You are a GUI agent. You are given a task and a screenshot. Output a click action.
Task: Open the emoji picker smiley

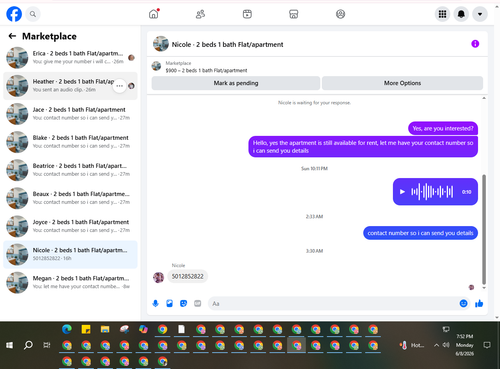pos(463,303)
